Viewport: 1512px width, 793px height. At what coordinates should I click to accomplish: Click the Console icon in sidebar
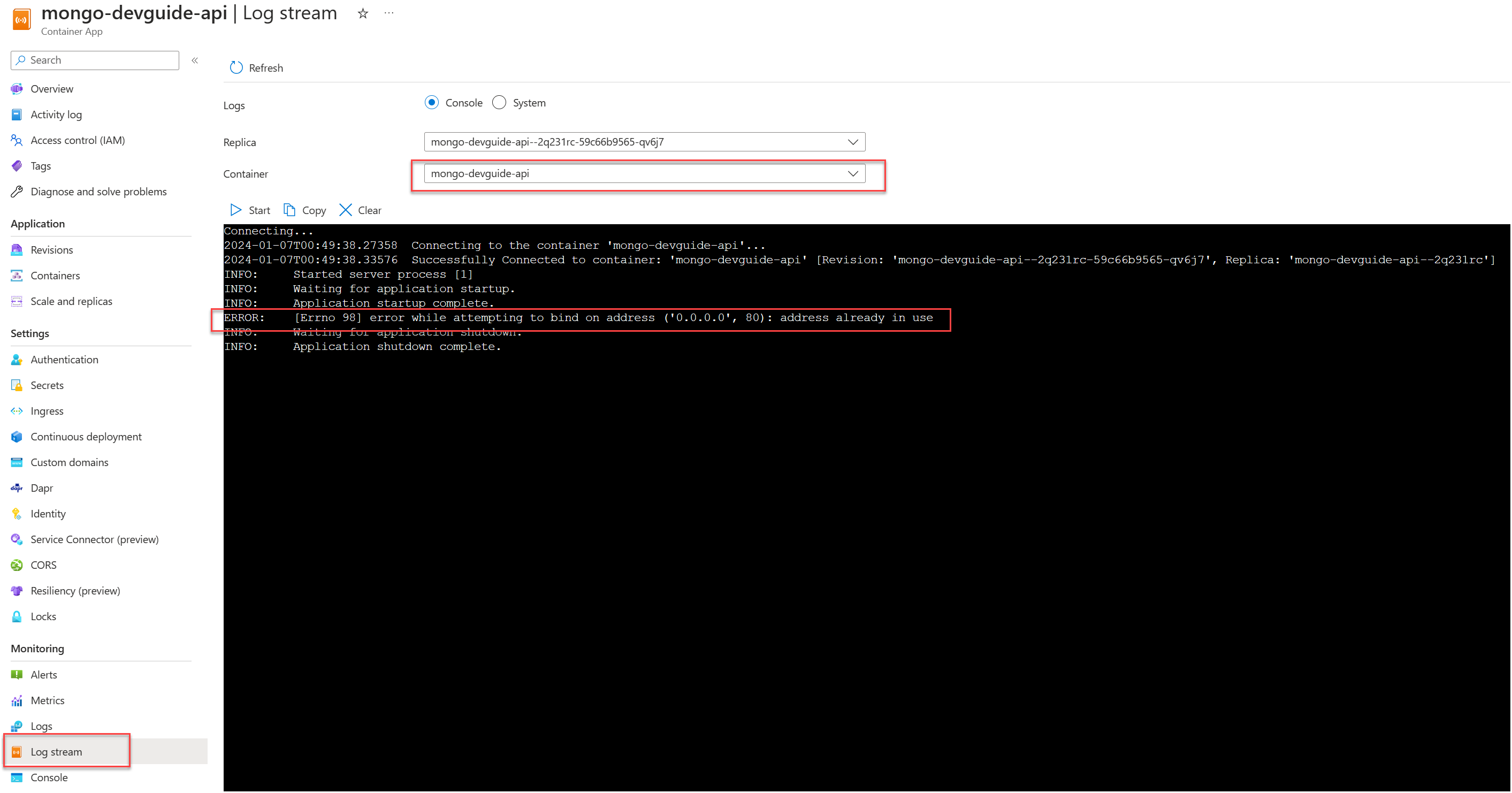17,777
